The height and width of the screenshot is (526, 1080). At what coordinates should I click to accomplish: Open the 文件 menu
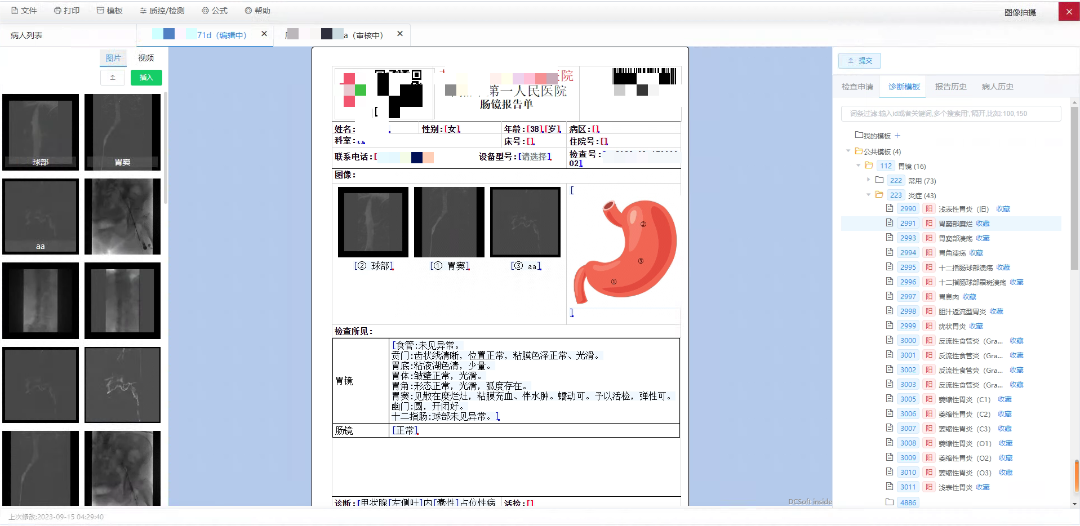click(24, 11)
